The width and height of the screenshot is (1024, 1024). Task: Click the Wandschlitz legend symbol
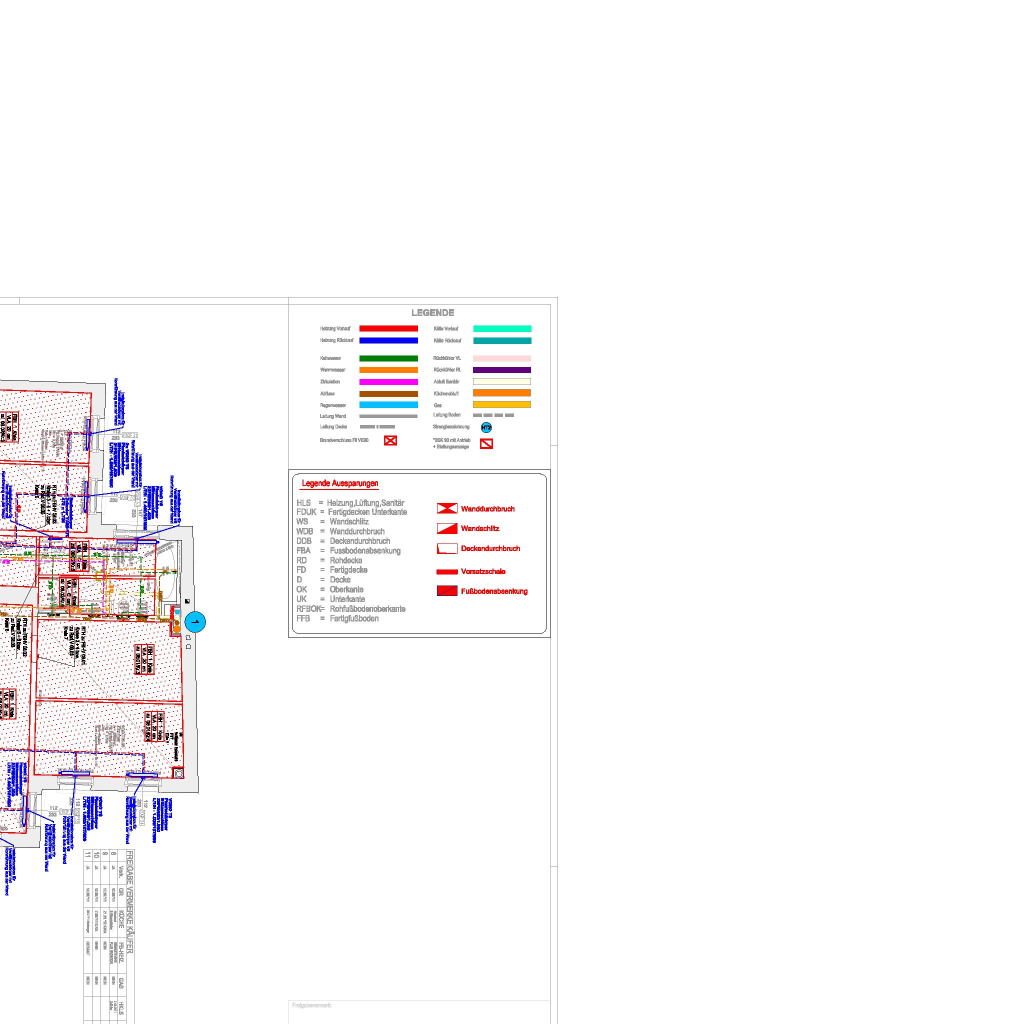pyautogui.click(x=447, y=529)
